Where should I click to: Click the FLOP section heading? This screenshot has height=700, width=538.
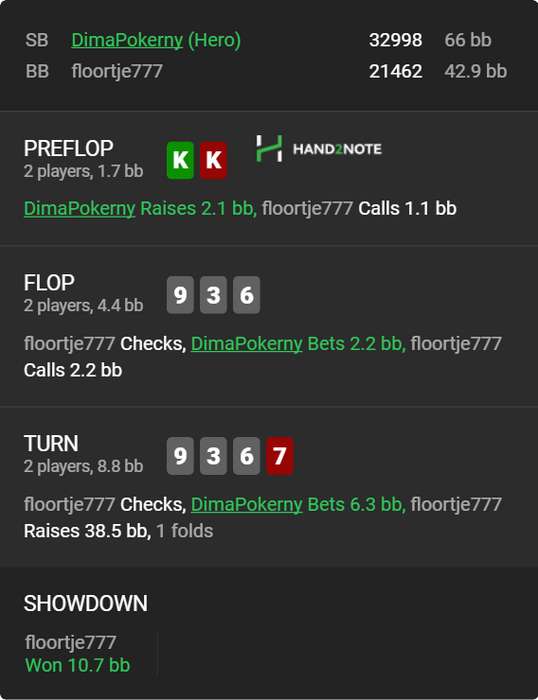pyautogui.click(x=49, y=283)
